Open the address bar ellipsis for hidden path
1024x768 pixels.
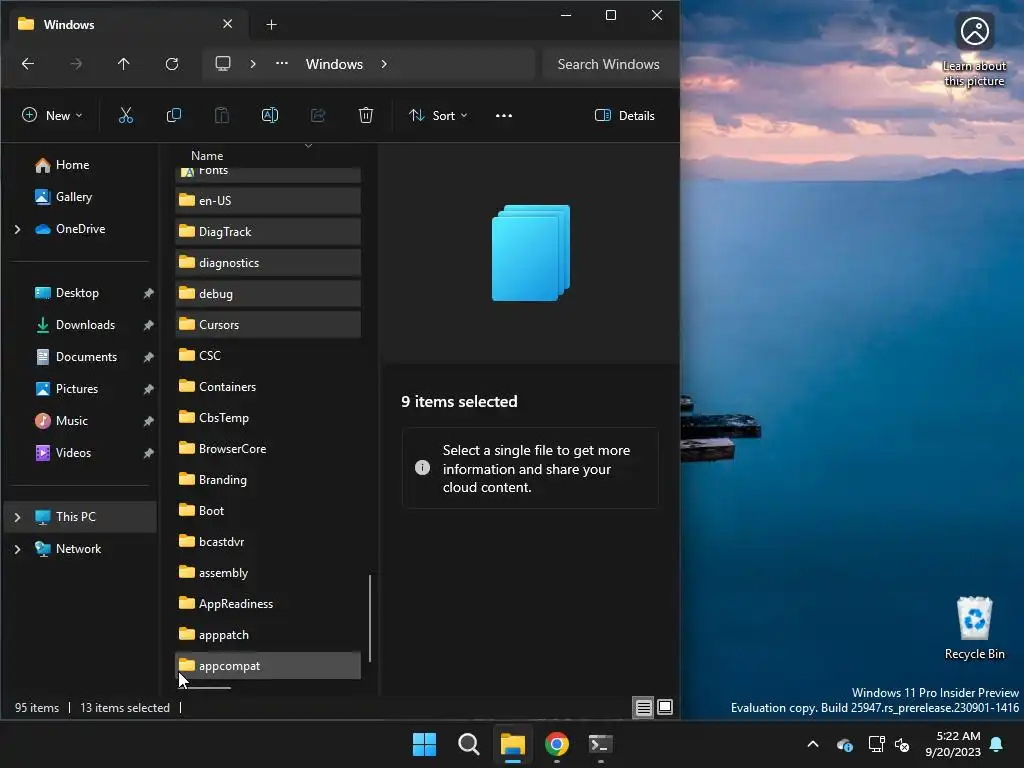point(281,64)
